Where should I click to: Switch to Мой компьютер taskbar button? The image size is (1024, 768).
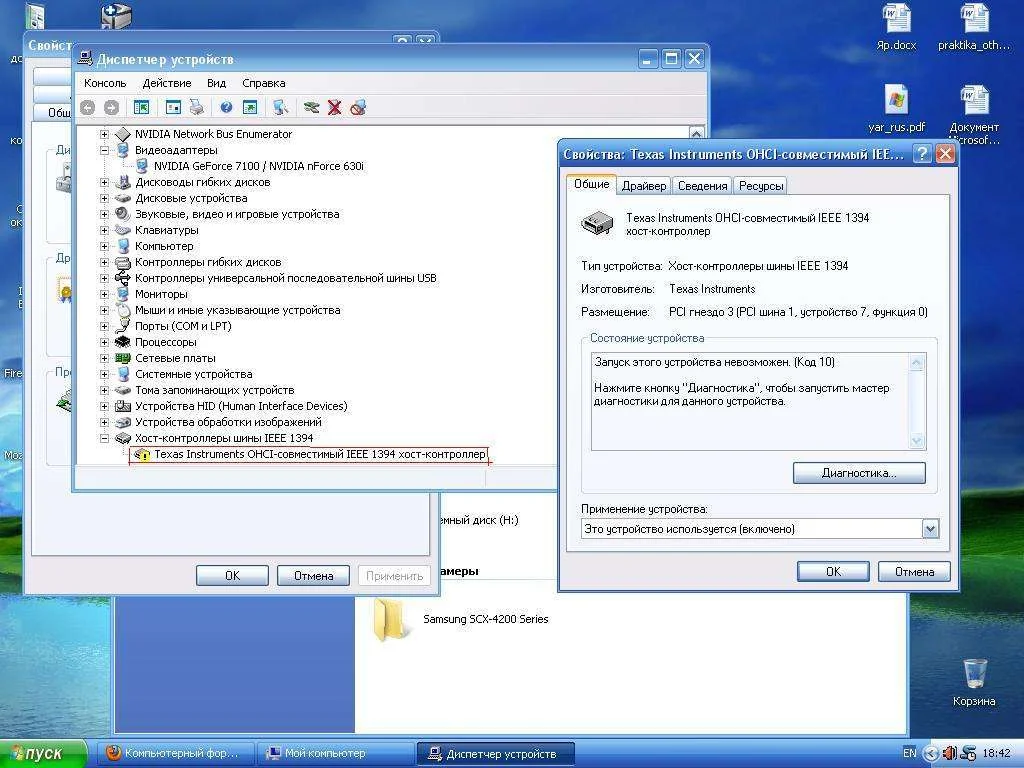click(x=336, y=754)
